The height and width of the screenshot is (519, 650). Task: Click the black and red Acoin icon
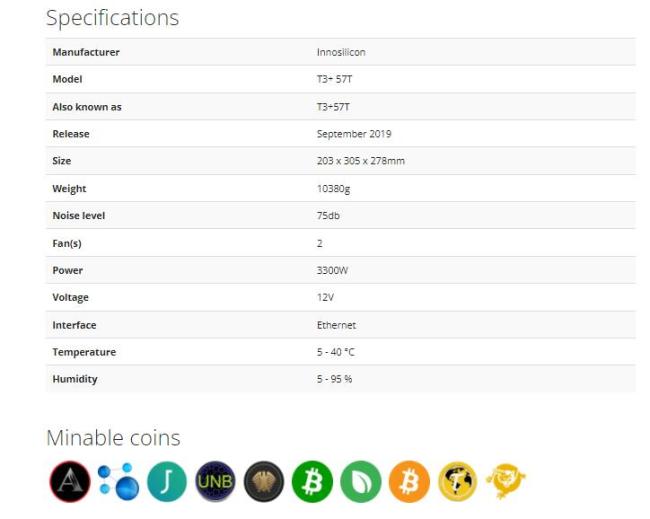[70, 481]
